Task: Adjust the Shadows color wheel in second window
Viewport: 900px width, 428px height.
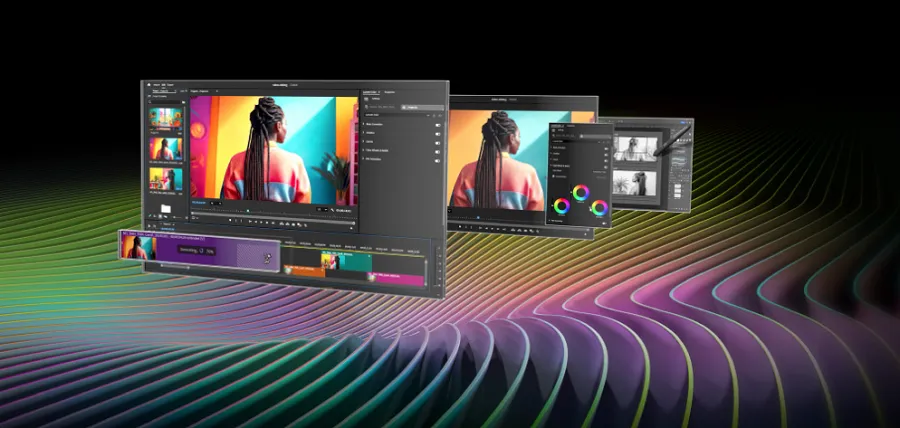Action: [x=562, y=206]
